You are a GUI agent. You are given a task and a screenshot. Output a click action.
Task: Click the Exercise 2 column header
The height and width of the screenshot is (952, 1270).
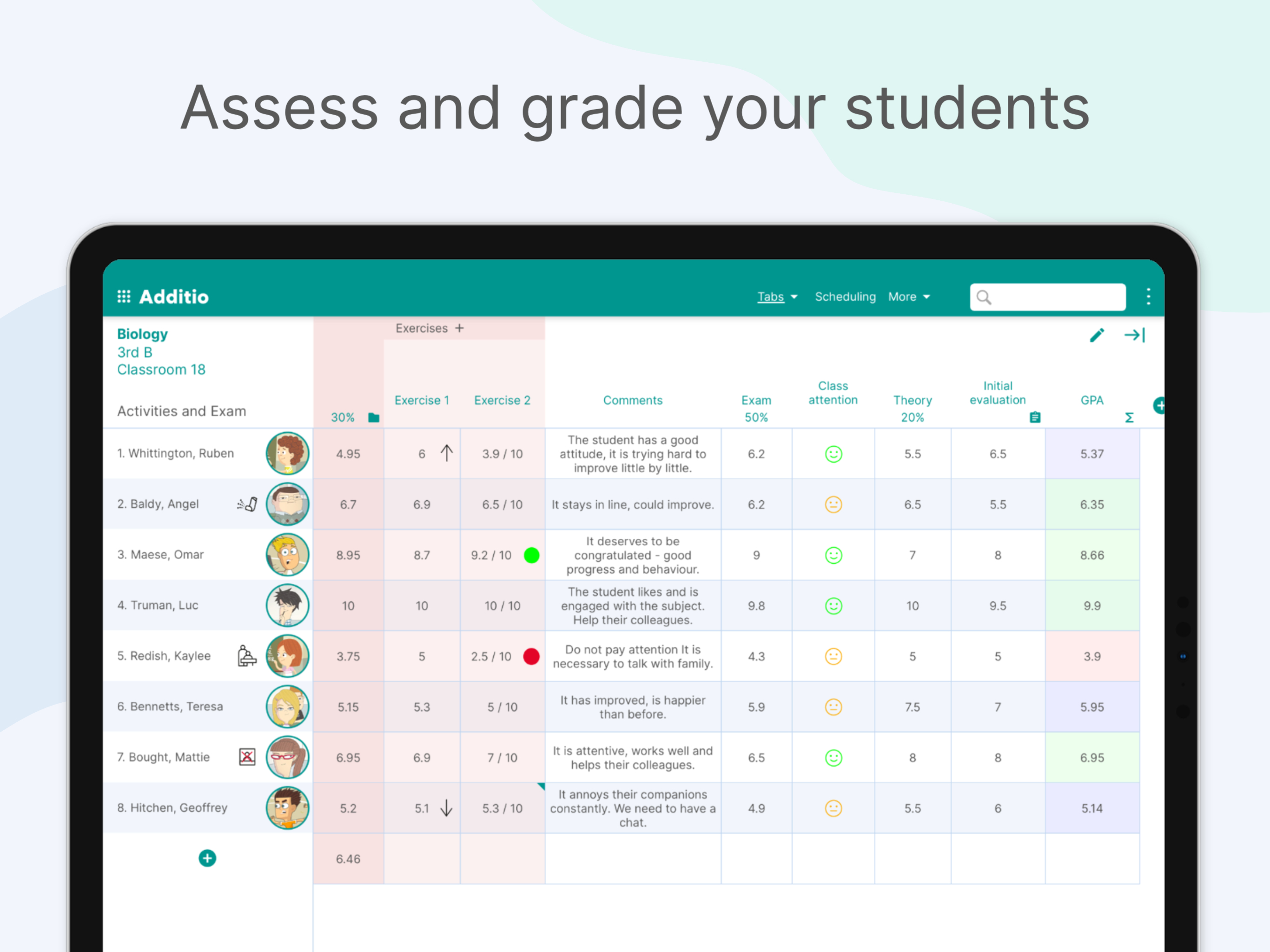point(502,400)
